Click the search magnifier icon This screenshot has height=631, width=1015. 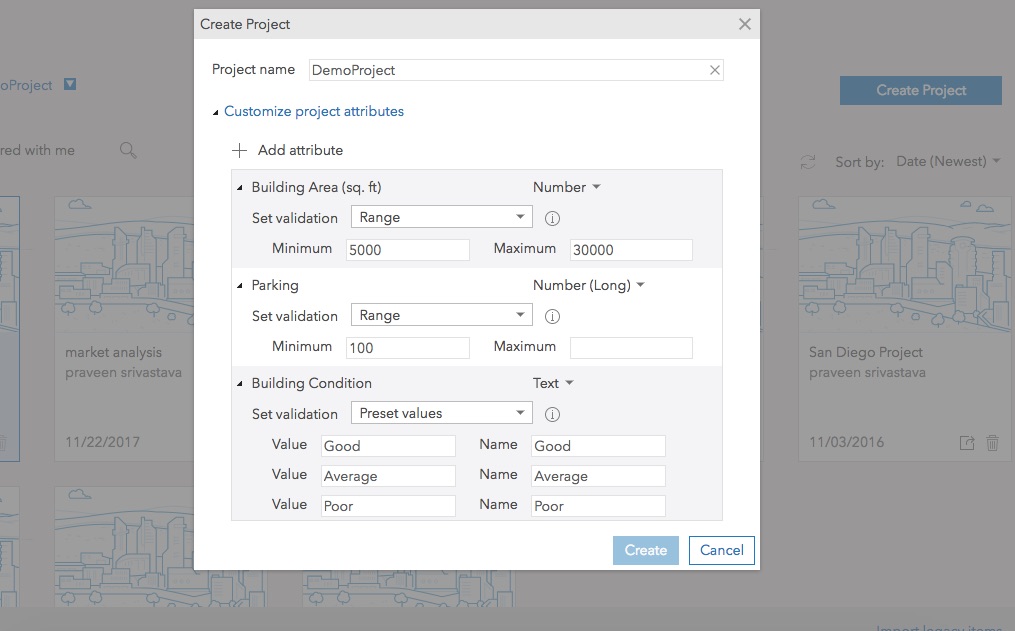[128, 150]
